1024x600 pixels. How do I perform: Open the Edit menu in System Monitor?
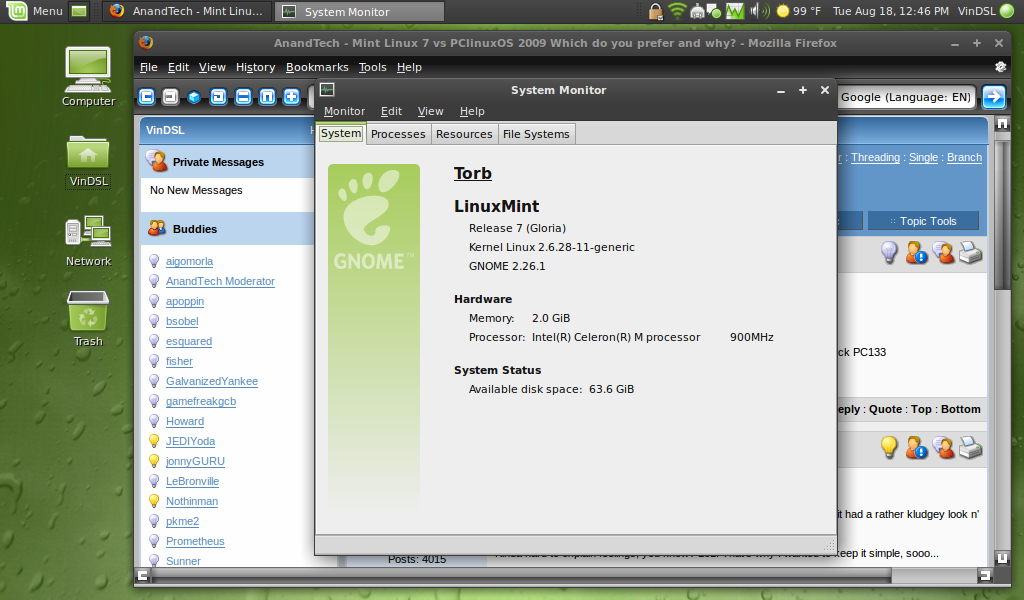pyautogui.click(x=391, y=111)
